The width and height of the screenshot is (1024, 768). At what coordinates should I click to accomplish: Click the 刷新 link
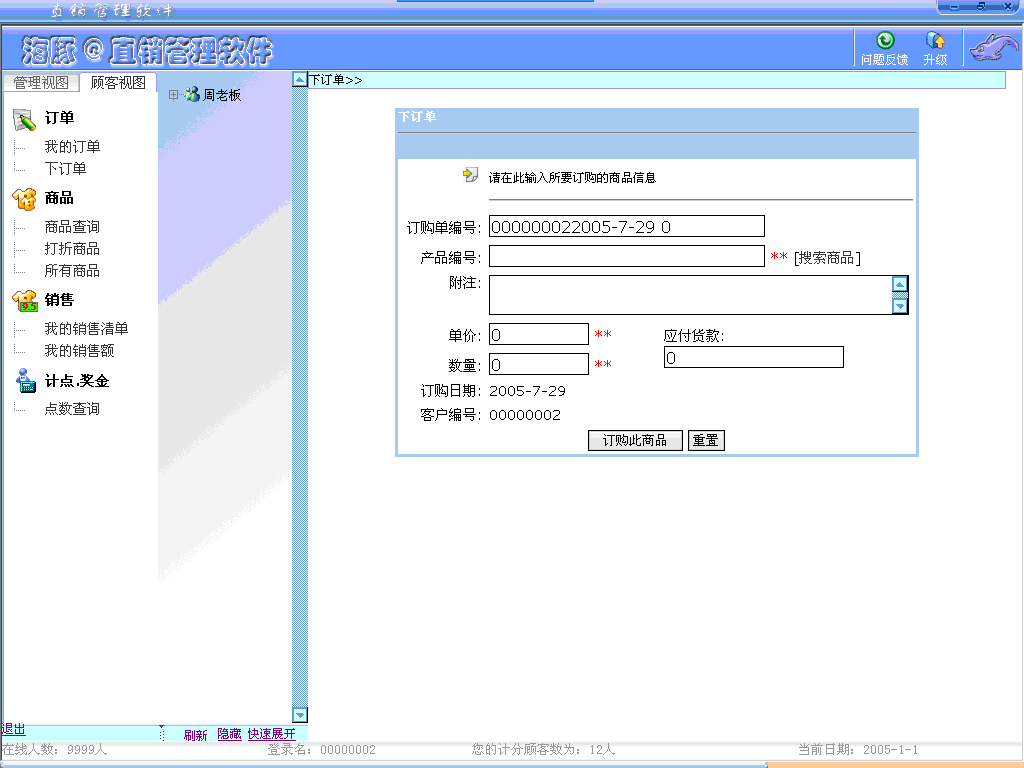pyautogui.click(x=195, y=735)
